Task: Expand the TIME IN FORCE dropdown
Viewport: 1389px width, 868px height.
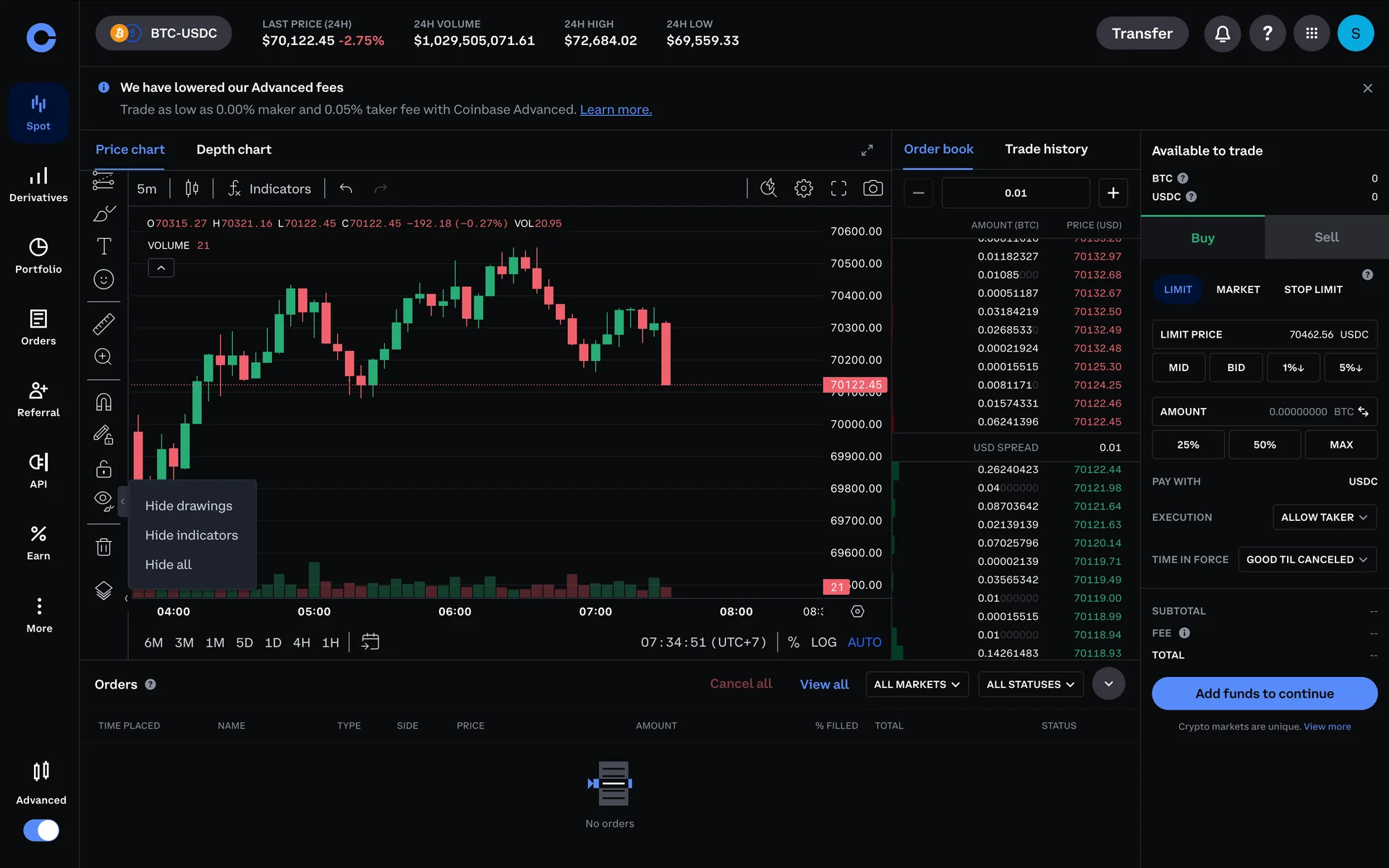Action: point(1306,560)
